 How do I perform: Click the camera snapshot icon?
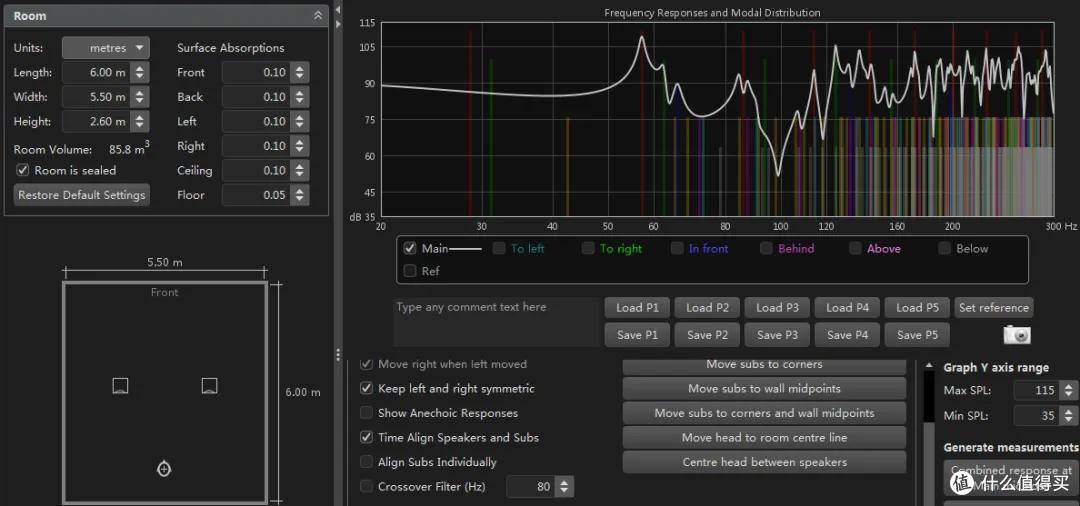[1017, 335]
